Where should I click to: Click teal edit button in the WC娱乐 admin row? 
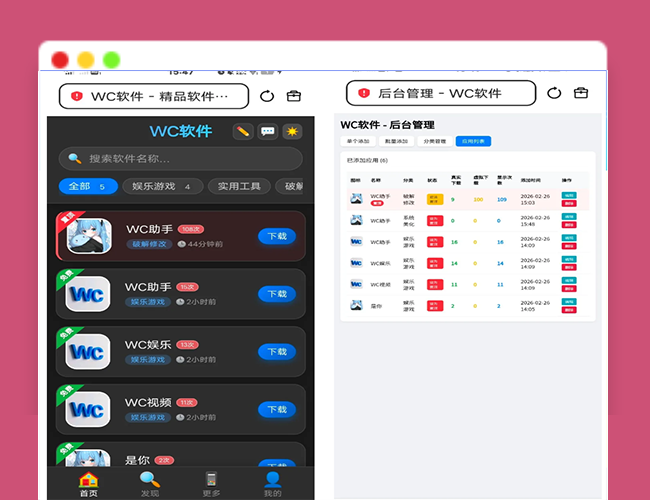569,259
